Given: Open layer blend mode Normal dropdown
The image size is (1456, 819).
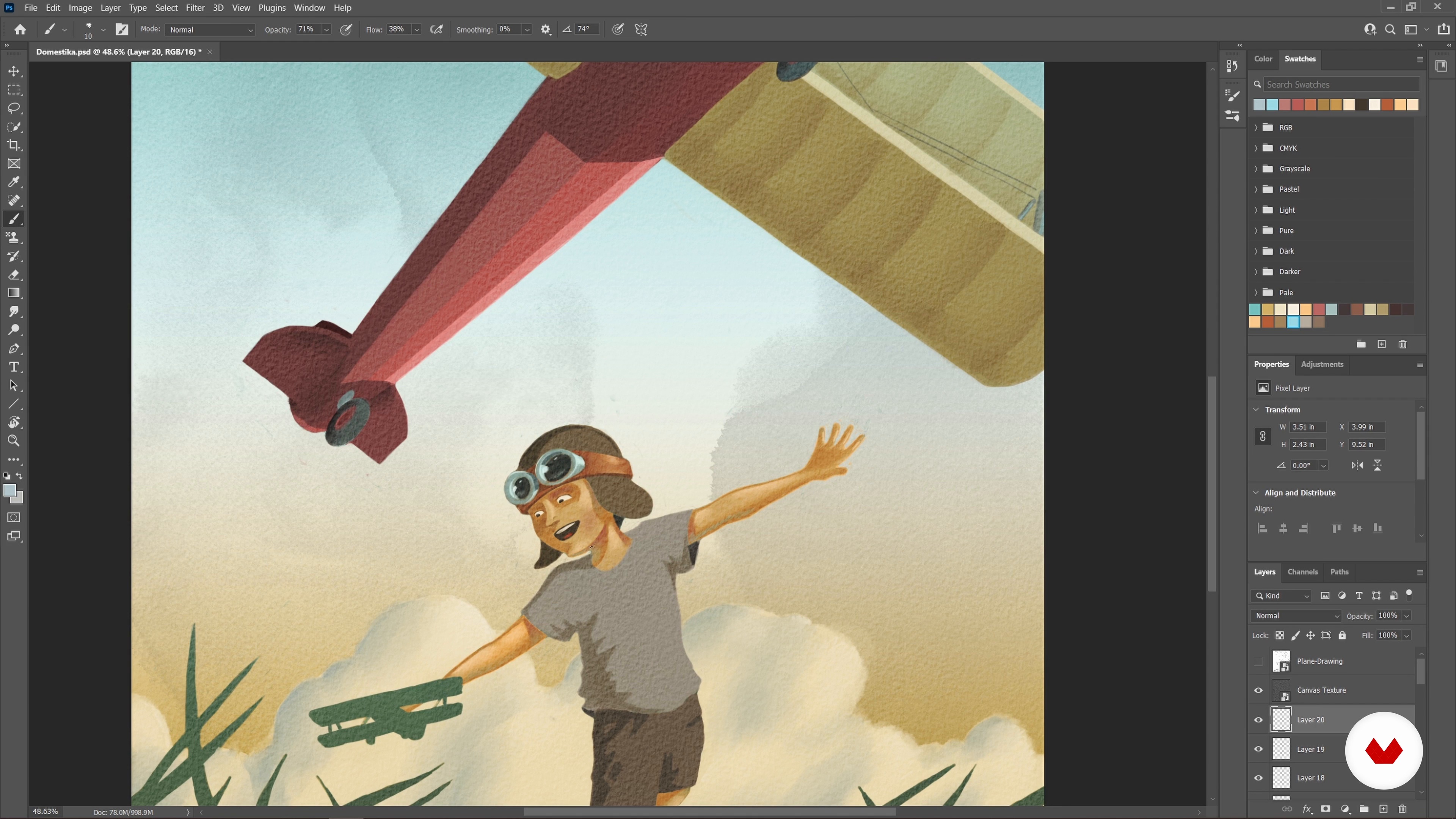Looking at the screenshot, I should (1297, 615).
